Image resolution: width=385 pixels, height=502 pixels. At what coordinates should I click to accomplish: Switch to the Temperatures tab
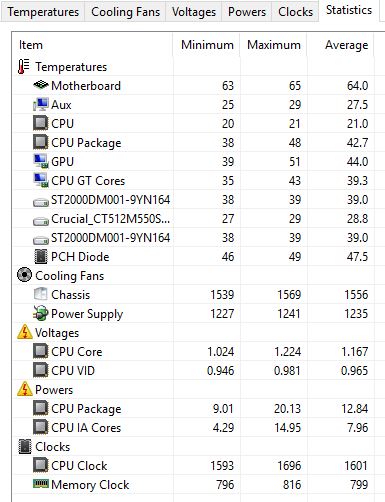click(43, 12)
